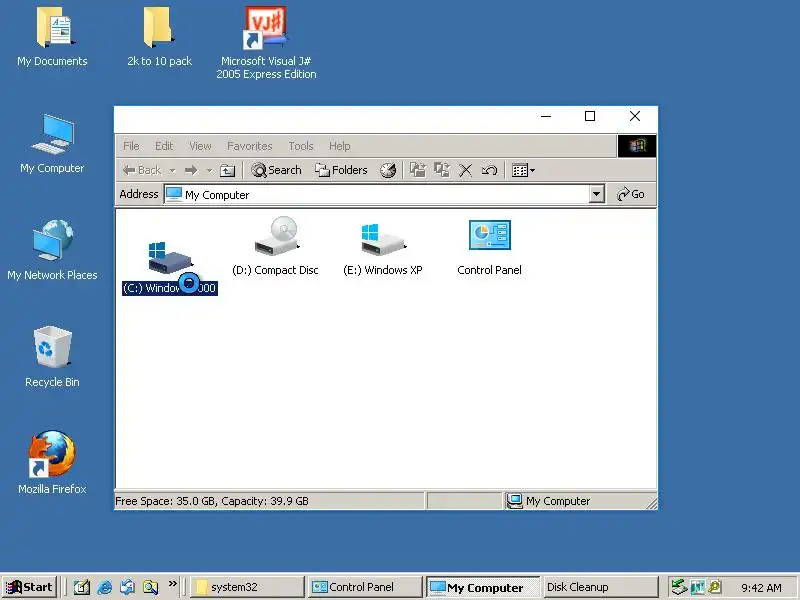Open the View menu
The image size is (800, 600).
pyautogui.click(x=200, y=146)
